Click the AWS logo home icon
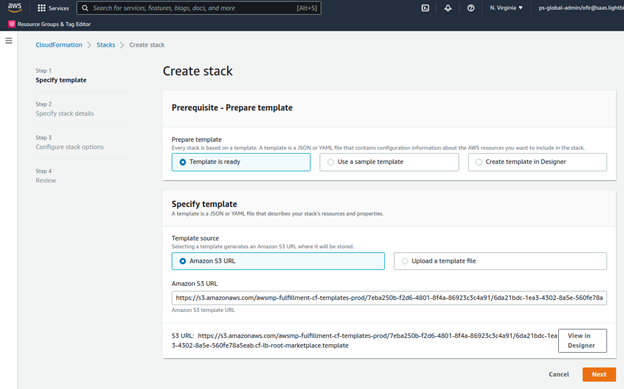This screenshot has height=389, width=624. coord(15,7)
